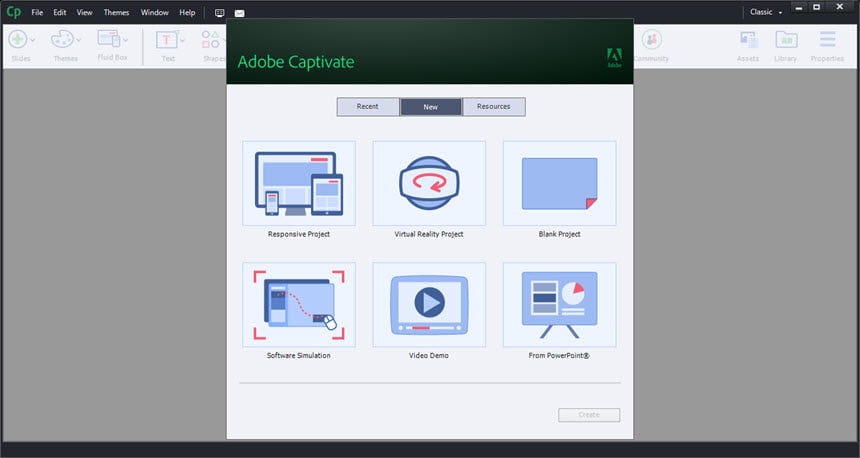The height and width of the screenshot is (458, 860).
Task: Expand the Themes dropdown arrow
Action: [78, 40]
